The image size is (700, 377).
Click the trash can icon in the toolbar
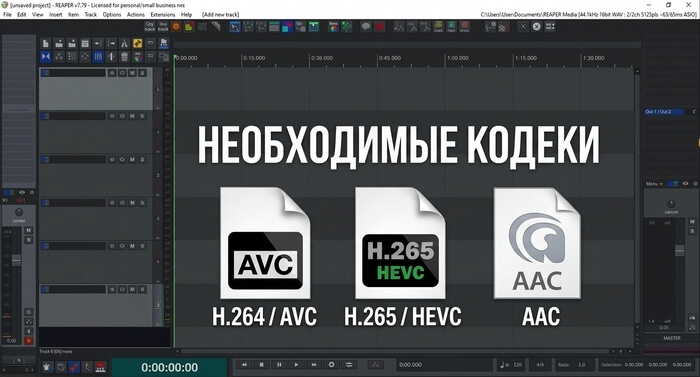(x=125, y=57)
